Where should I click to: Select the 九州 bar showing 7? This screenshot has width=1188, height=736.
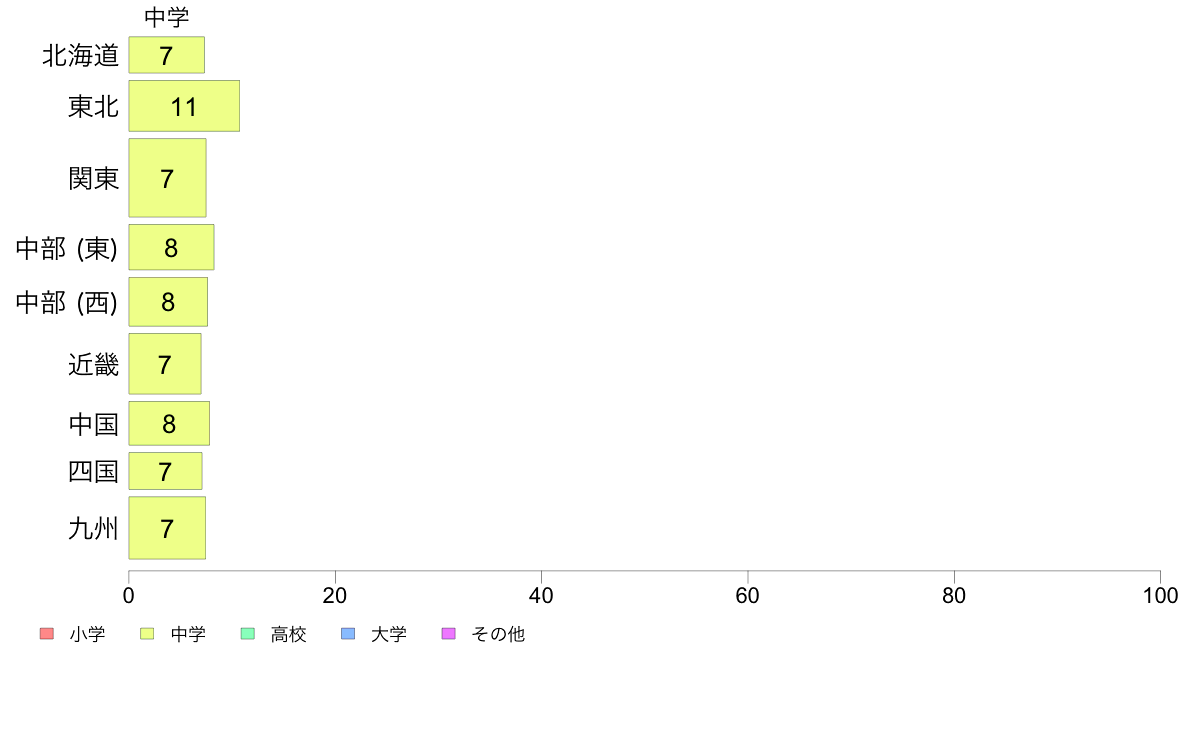click(x=167, y=528)
